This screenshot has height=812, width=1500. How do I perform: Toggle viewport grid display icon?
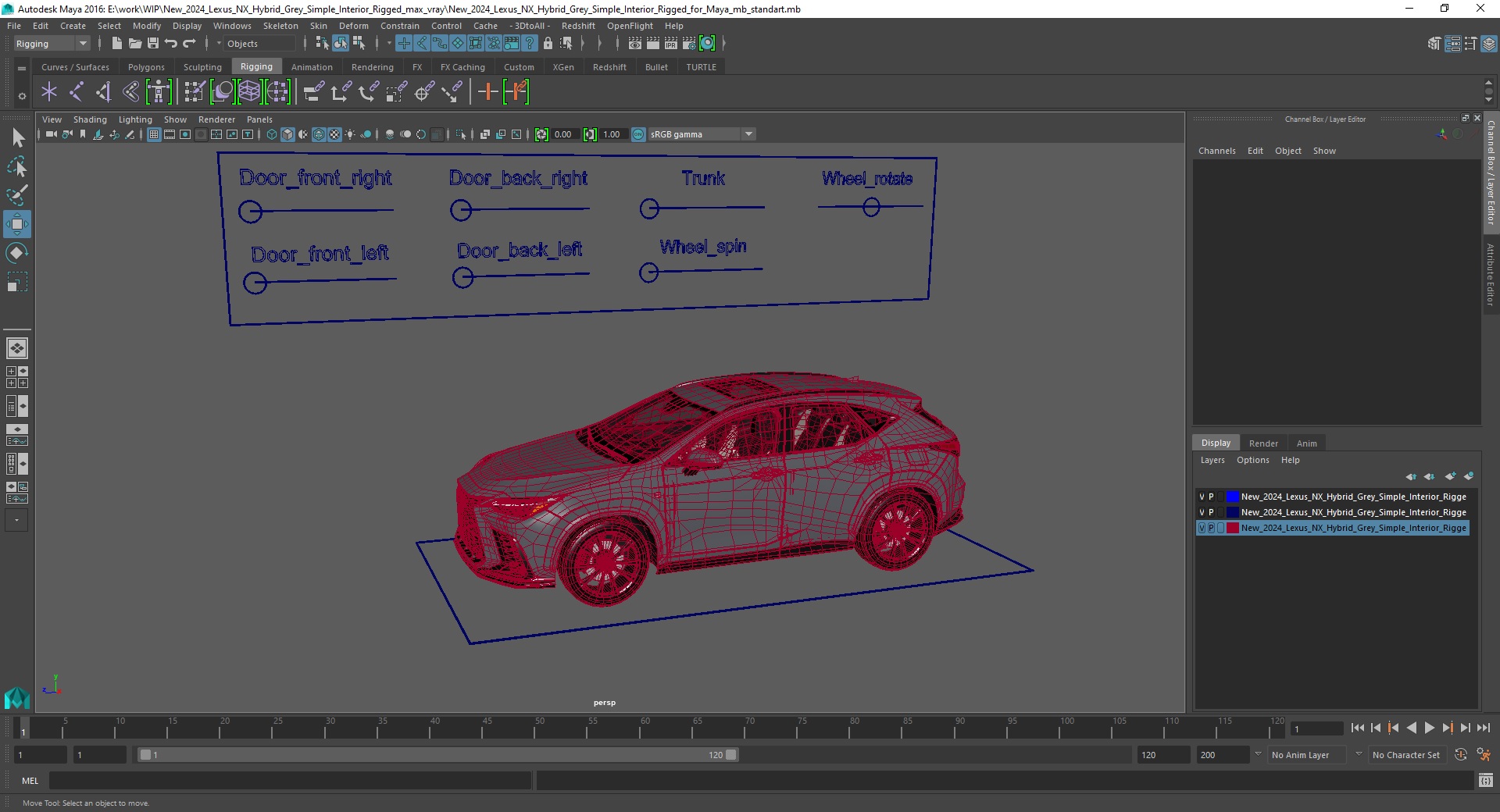pos(154,134)
